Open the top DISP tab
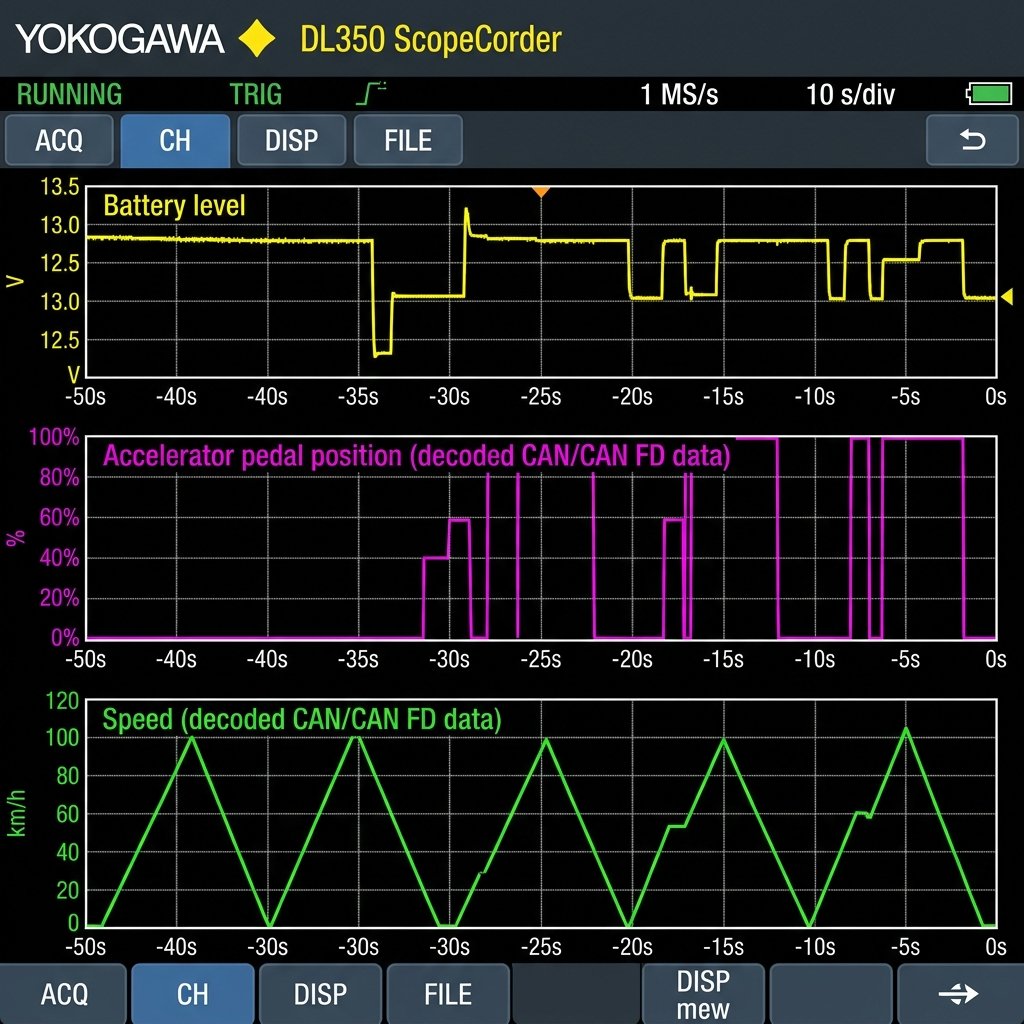 pyautogui.click(x=291, y=140)
